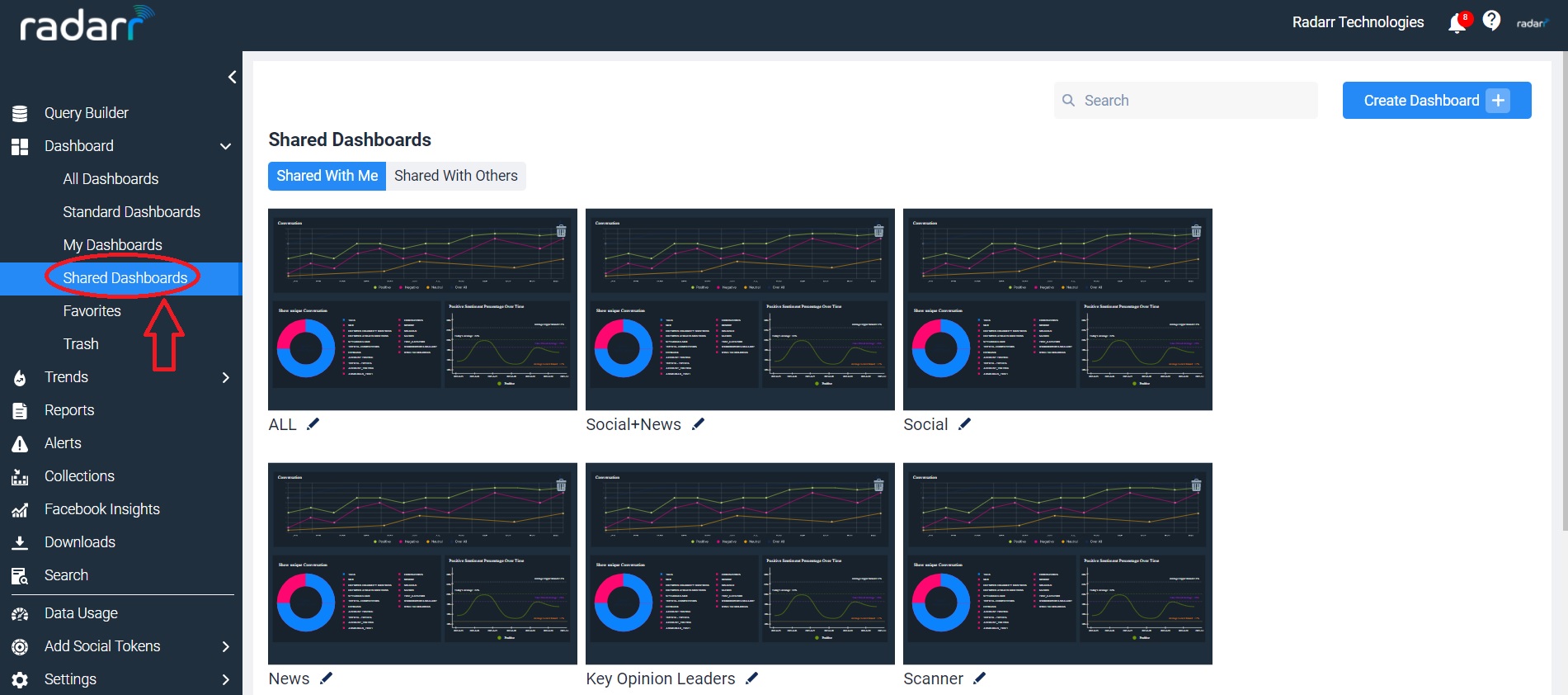This screenshot has height=695, width=1568.
Task: Click the Settings gear icon
Action: [x=20, y=680]
